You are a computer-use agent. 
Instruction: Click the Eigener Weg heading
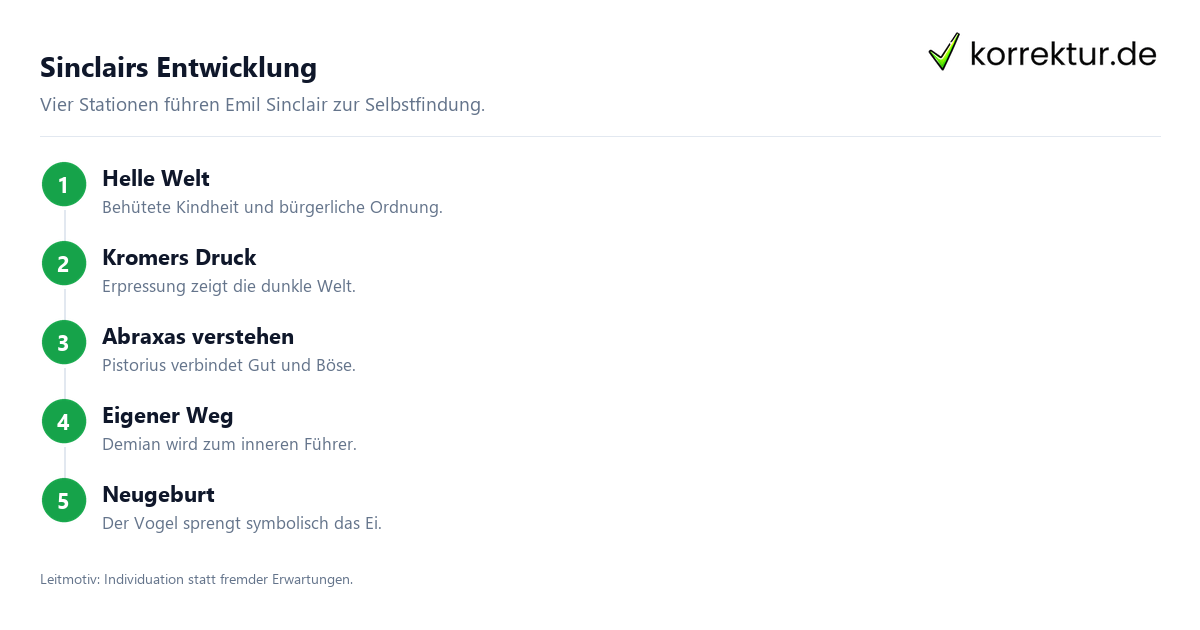point(167,416)
